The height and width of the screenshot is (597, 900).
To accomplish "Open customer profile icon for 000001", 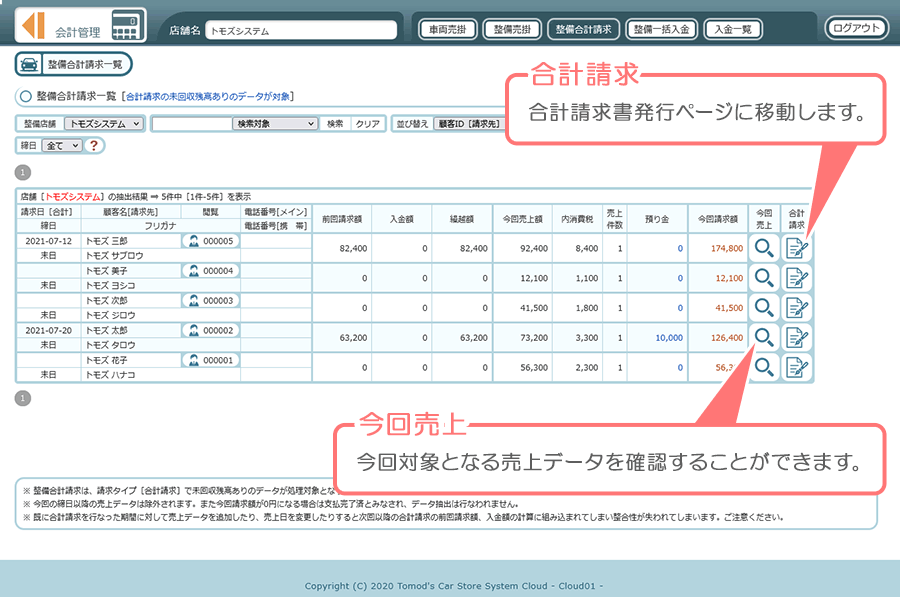I will tap(194, 360).
